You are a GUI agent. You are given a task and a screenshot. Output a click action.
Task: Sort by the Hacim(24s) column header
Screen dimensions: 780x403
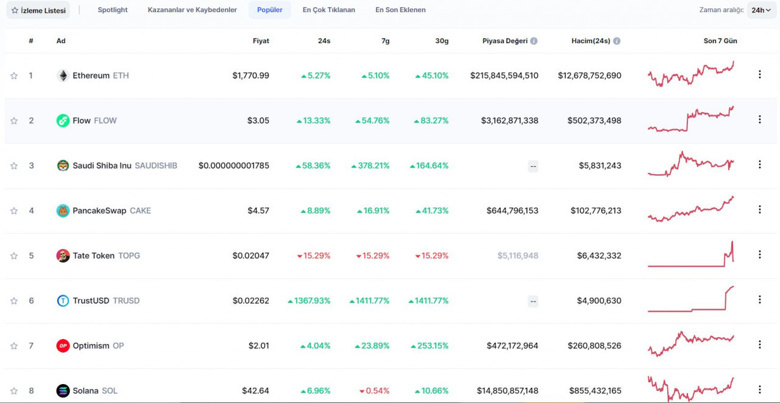590,41
